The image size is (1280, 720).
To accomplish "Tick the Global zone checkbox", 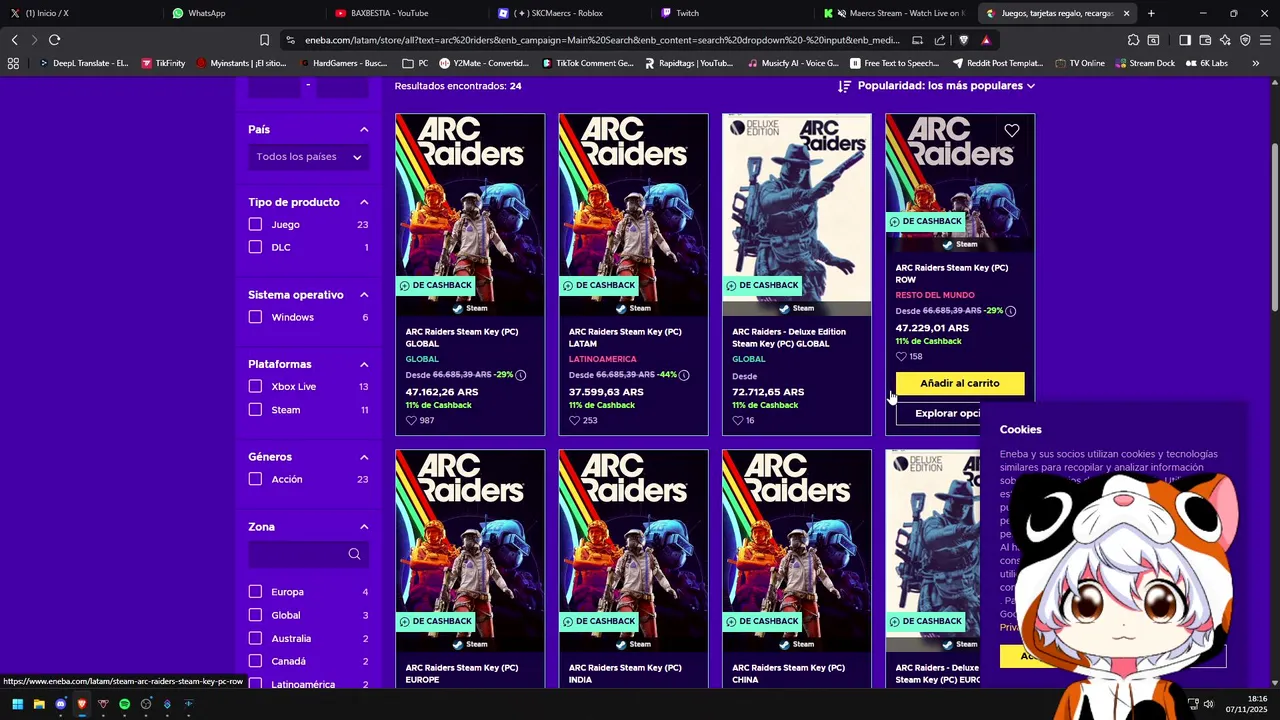I will pos(255,615).
